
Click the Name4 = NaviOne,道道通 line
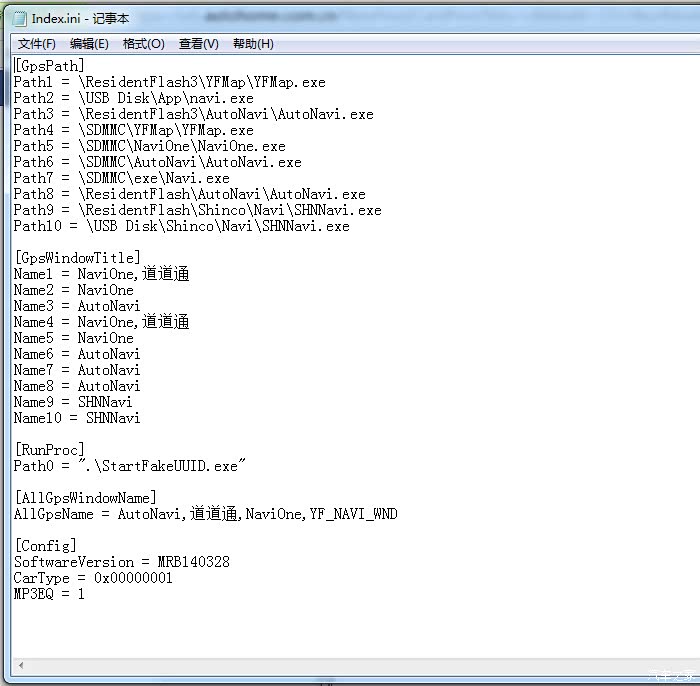tap(101, 322)
